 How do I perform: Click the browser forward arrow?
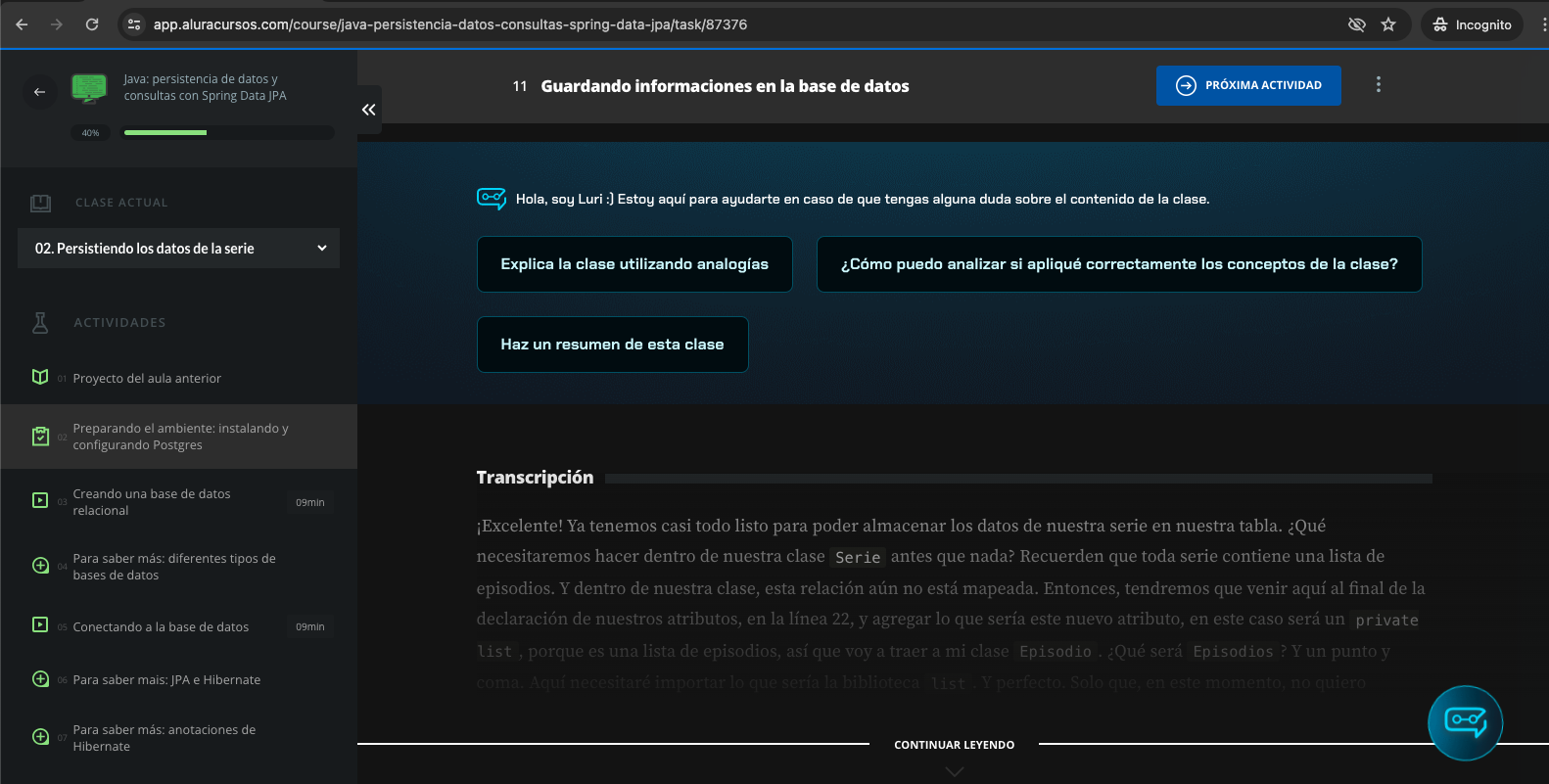pos(57,24)
